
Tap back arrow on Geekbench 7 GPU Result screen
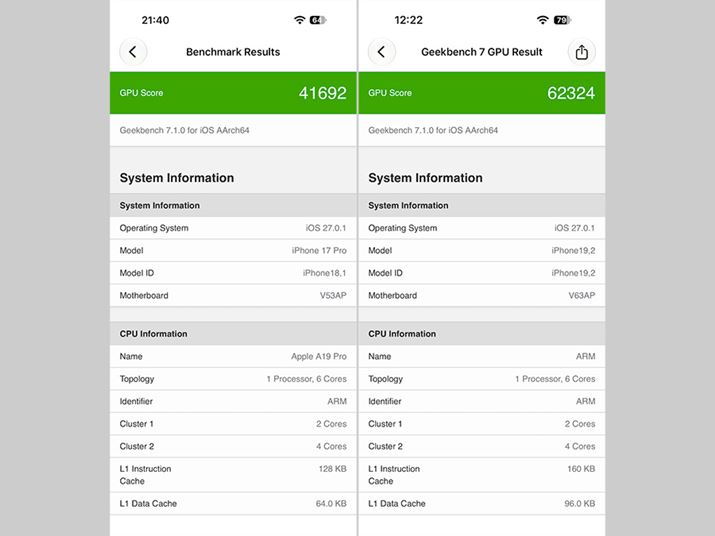[382, 52]
